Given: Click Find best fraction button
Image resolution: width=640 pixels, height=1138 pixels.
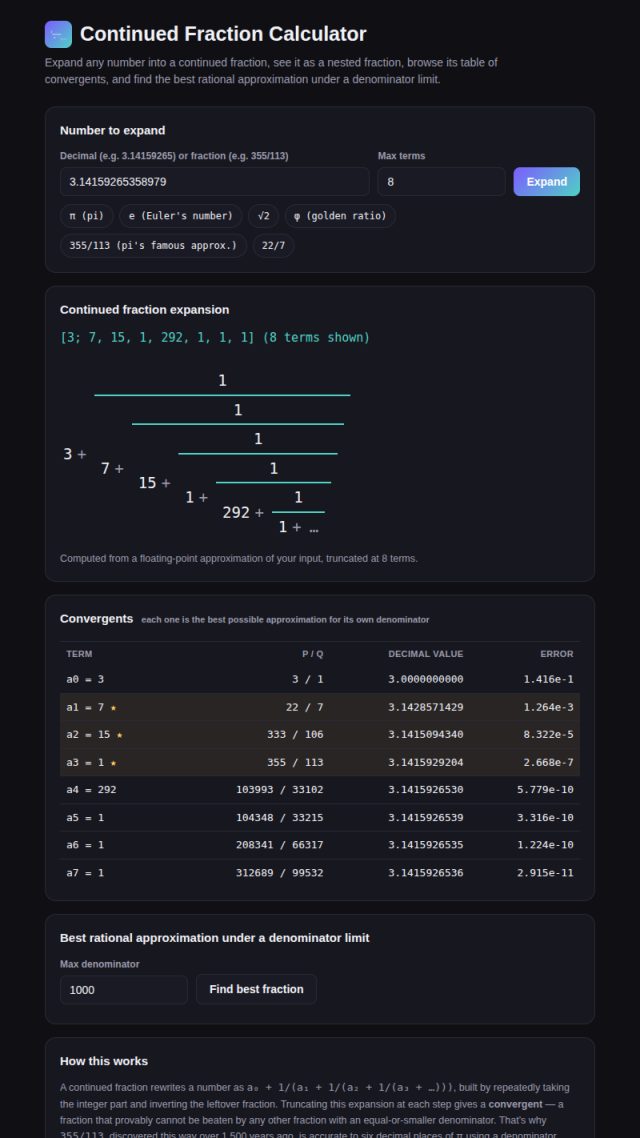Looking at the screenshot, I should pyautogui.click(x=256, y=989).
